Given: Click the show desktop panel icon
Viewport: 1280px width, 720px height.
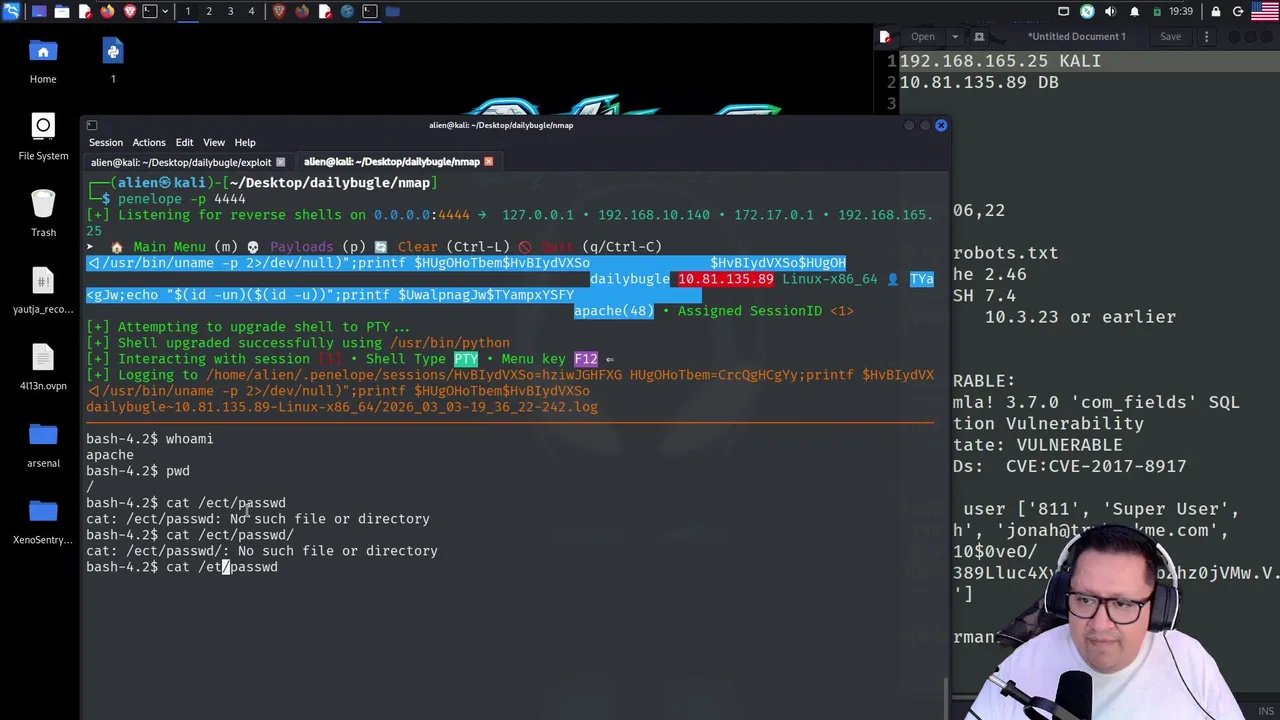Looking at the screenshot, I should (39, 11).
